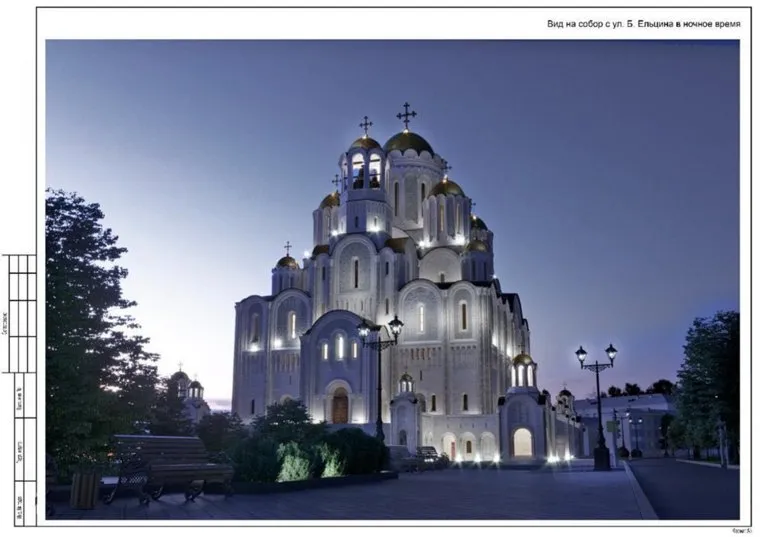Image resolution: width=760 pixels, height=537 pixels.
Task: Click the illuminated gate archway at right
Action: click(x=523, y=441)
